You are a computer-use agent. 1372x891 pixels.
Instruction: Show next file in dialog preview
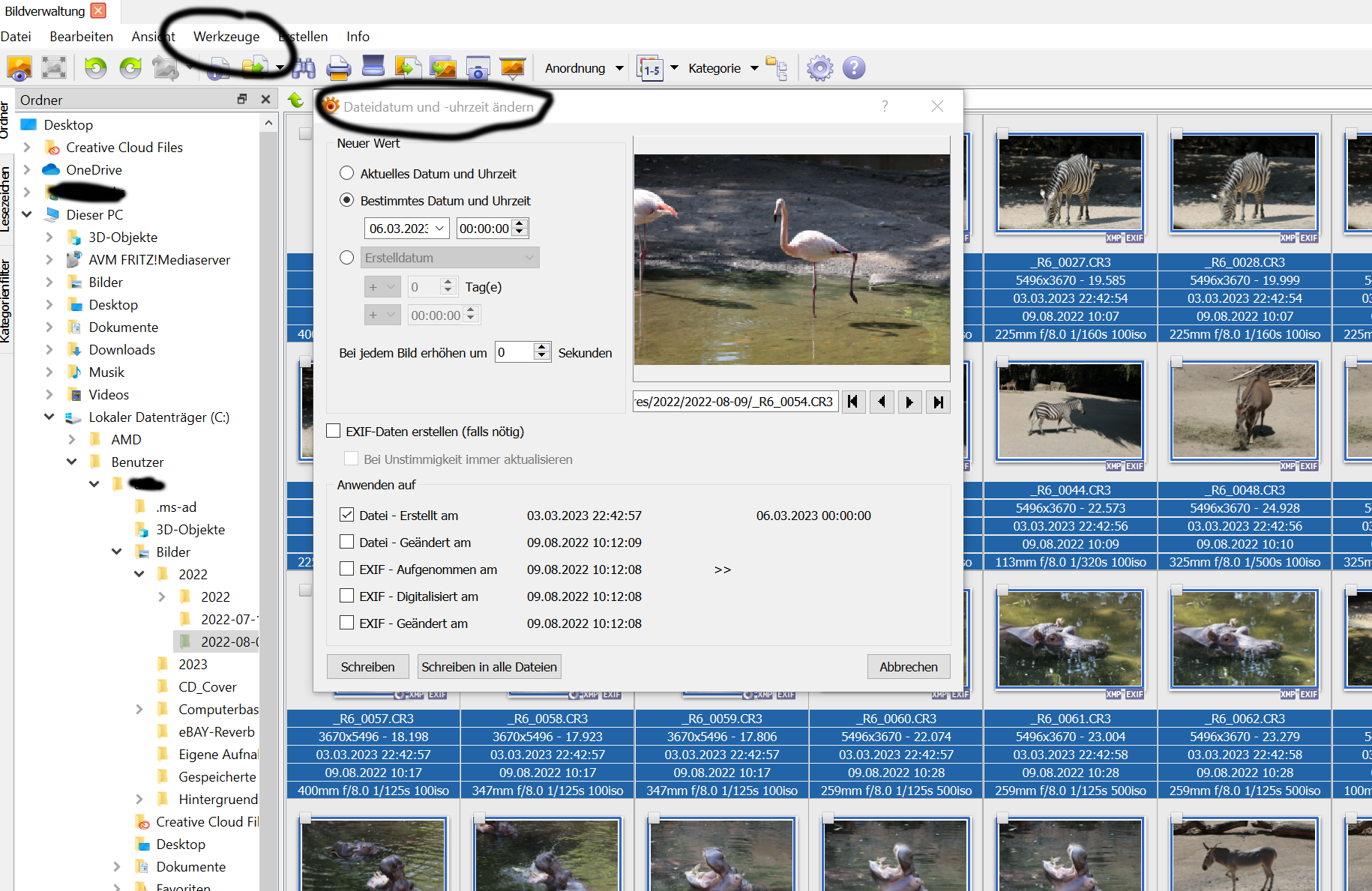pos(909,402)
